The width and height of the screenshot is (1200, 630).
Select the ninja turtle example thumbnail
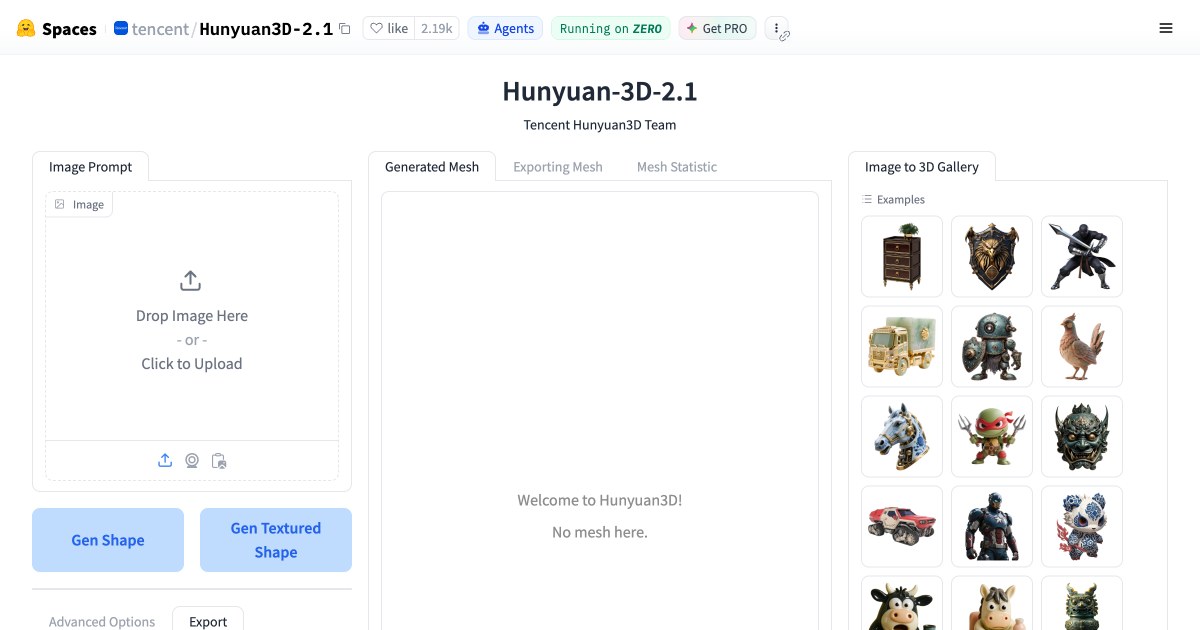(x=992, y=437)
